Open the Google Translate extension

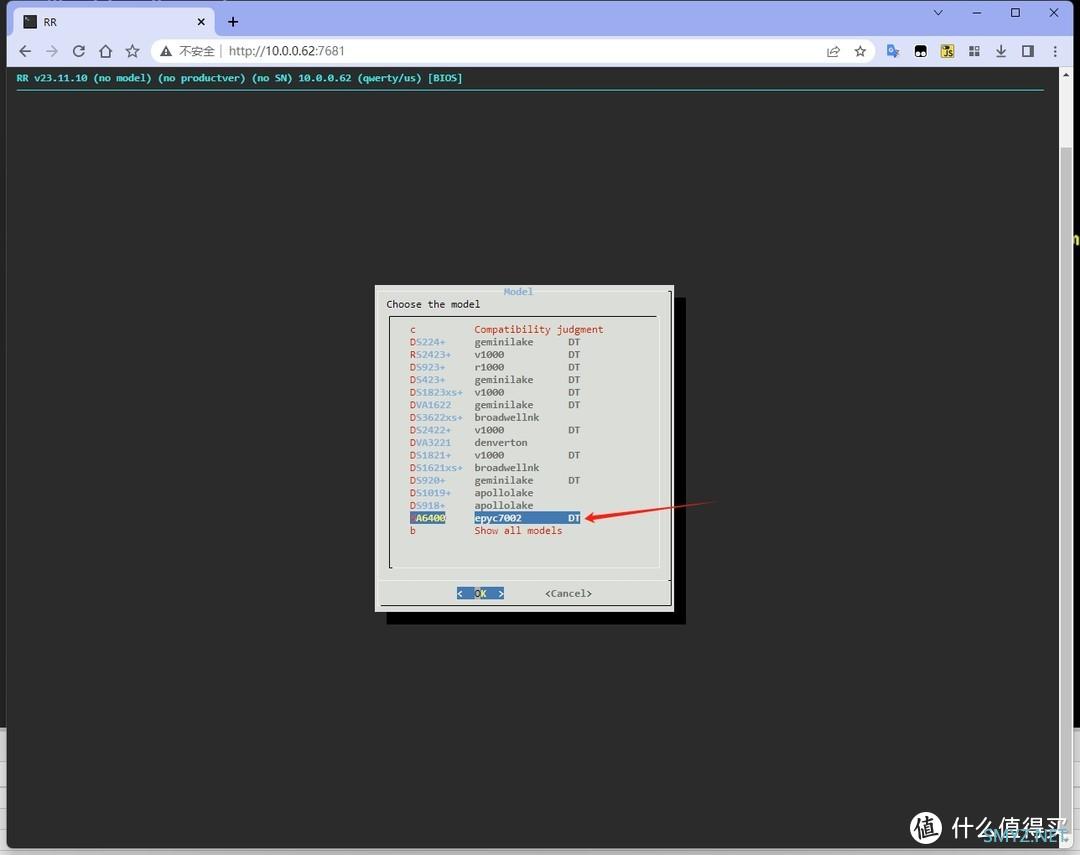[893, 51]
